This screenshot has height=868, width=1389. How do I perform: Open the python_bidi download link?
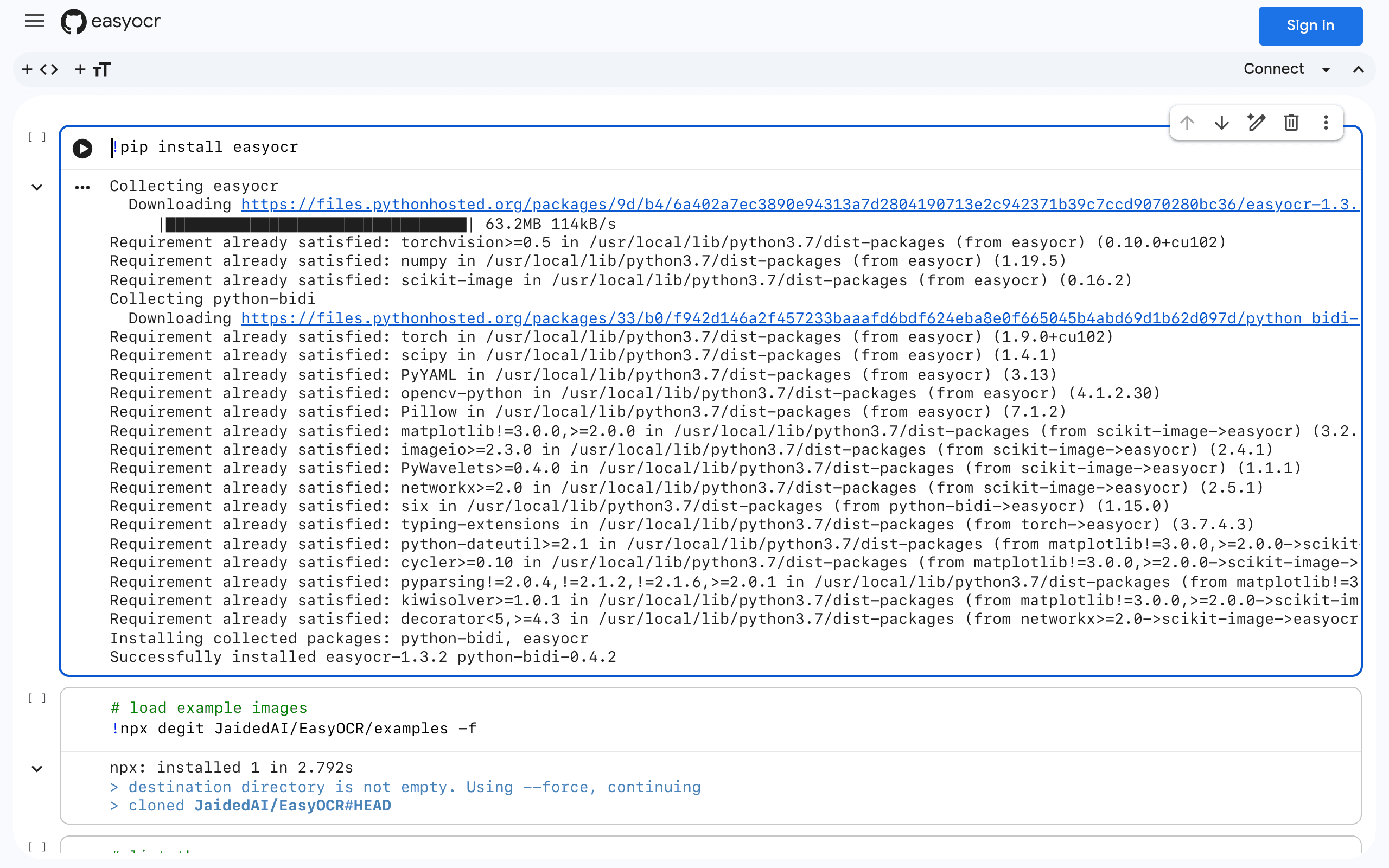point(800,318)
